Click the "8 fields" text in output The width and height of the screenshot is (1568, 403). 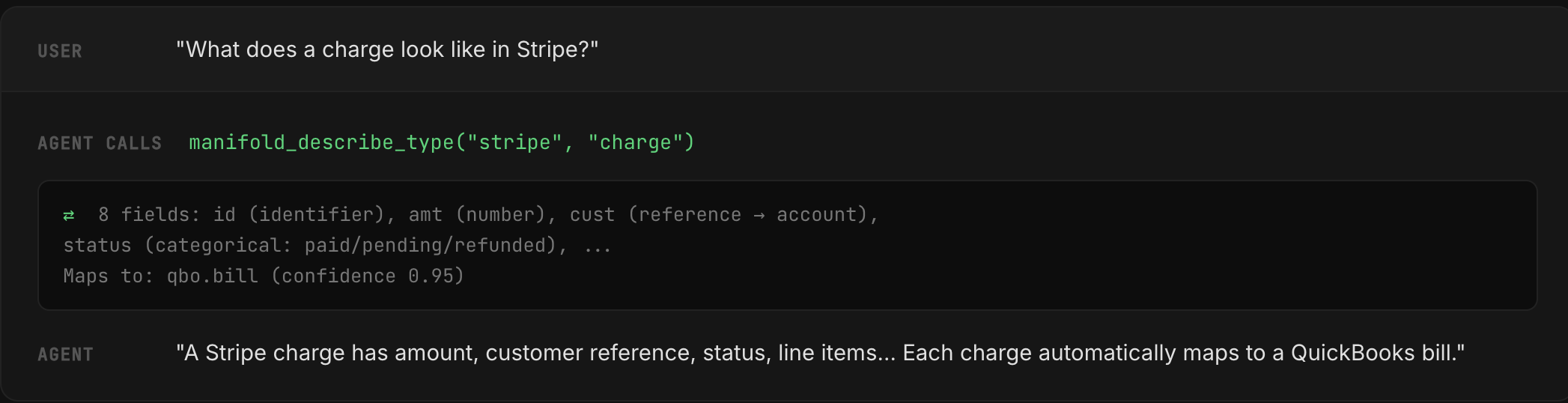coord(148,215)
